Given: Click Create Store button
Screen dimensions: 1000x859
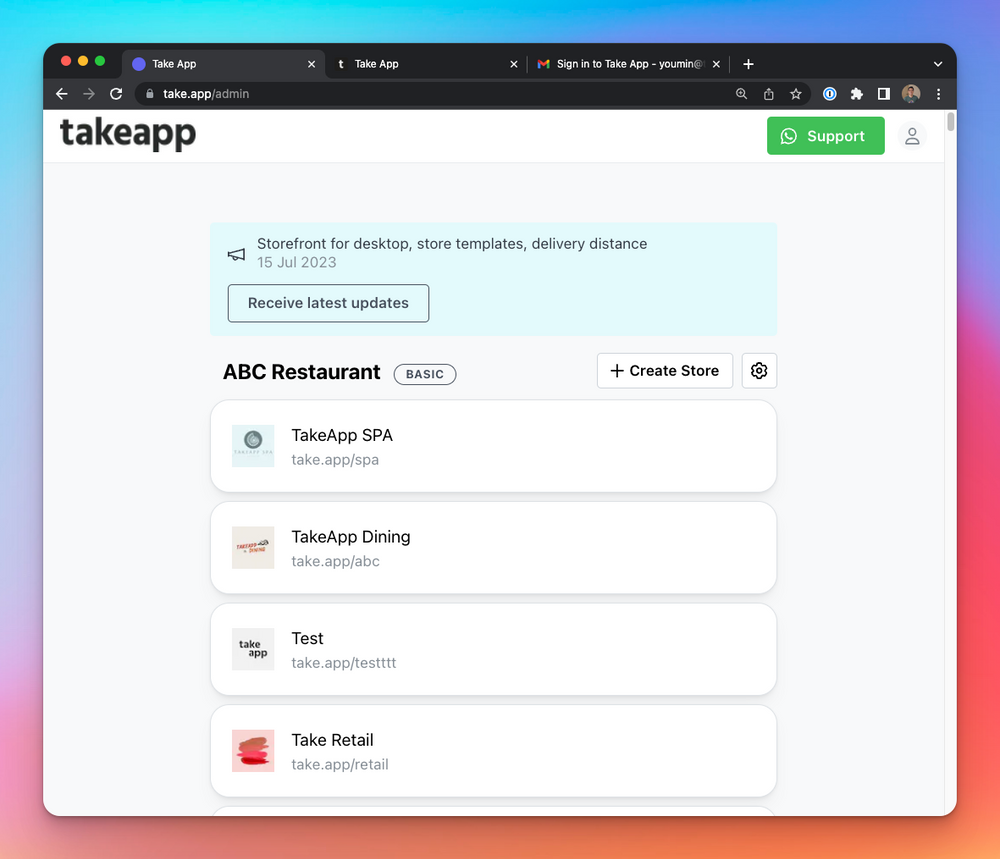Looking at the screenshot, I should 665,371.
